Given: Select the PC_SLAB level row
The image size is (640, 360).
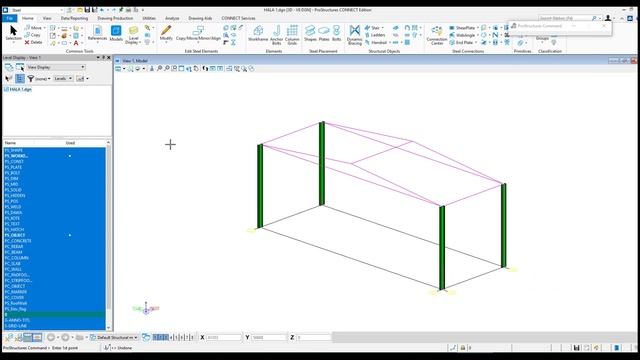Looking at the screenshot, I should [55, 264].
